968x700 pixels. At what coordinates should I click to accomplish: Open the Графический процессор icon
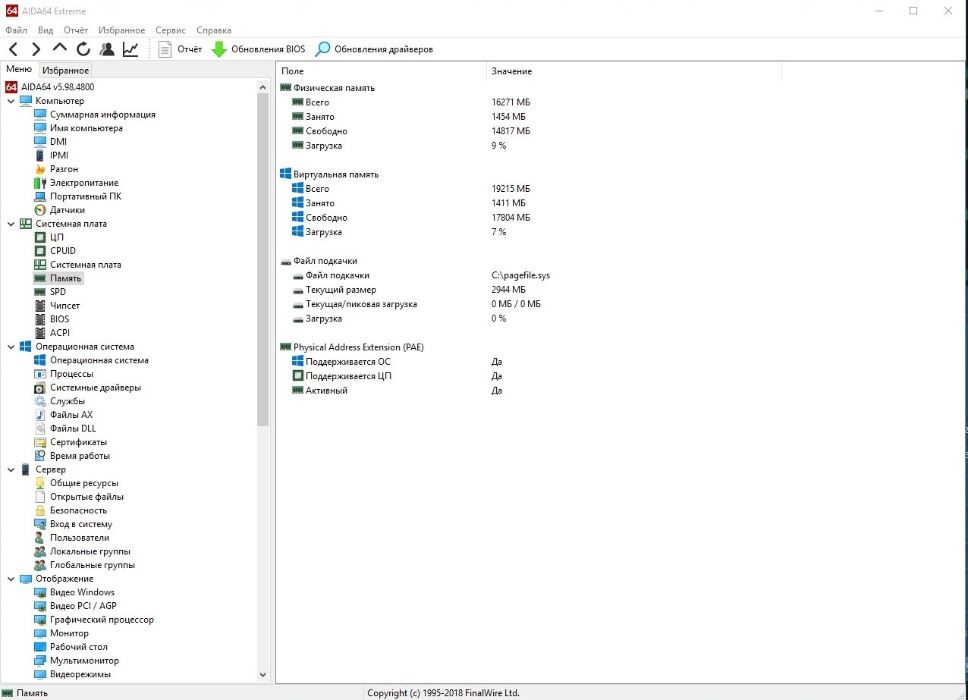tap(40, 620)
